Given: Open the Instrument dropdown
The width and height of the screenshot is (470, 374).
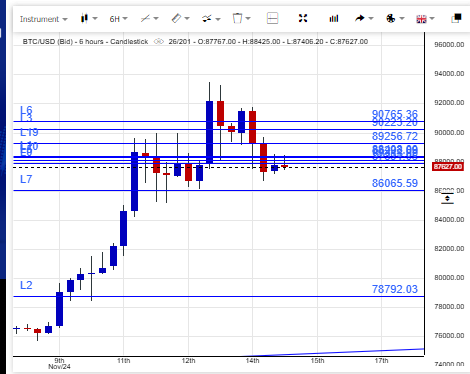Looking at the screenshot, I should pyautogui.click(x=43, y=19).
